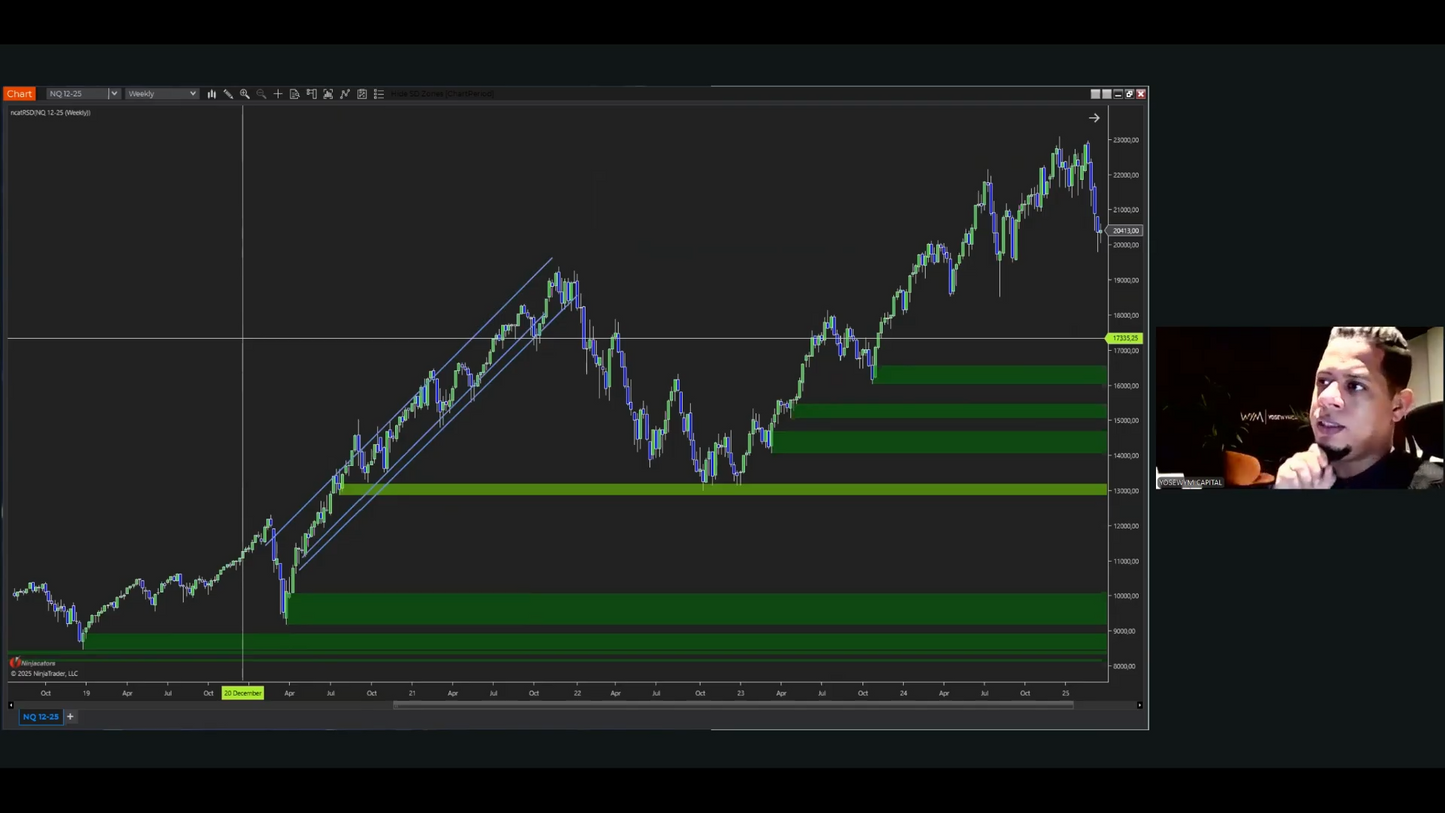Open the bar type chart style icon
Image resolution: width=1445 pixels, height=813 pixels.
click(211, 94)
